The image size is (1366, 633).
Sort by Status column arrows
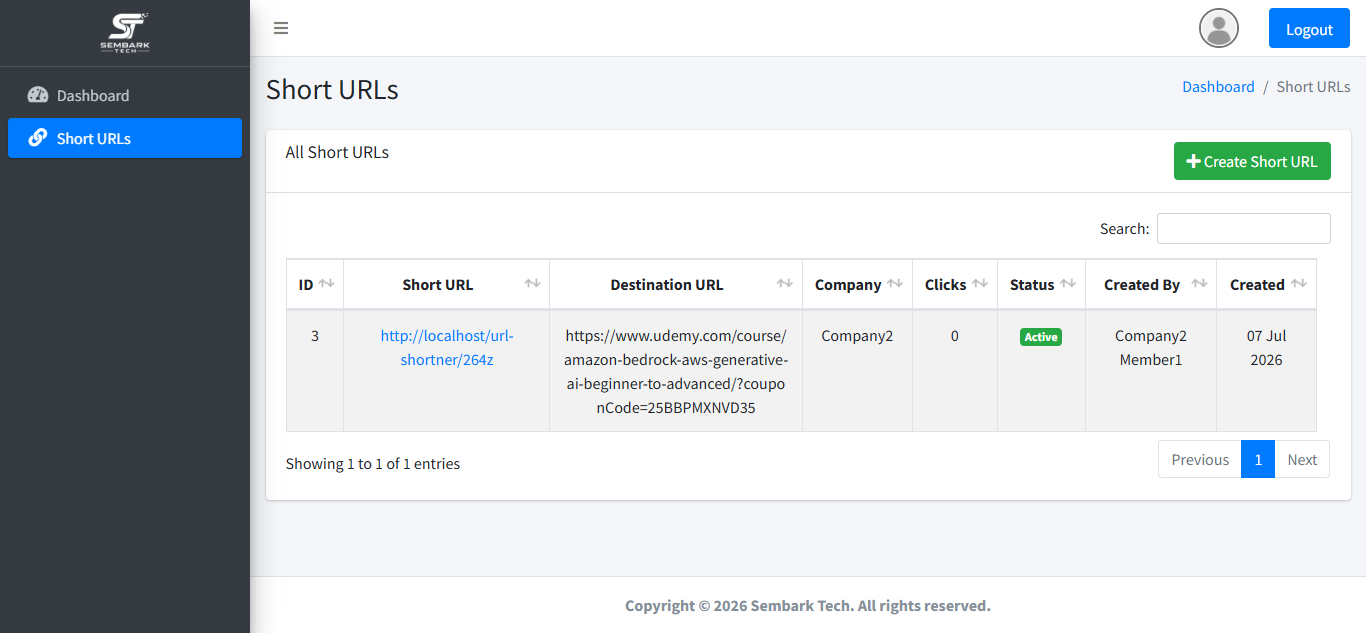pyautogui.click(x=1068, y=284)
